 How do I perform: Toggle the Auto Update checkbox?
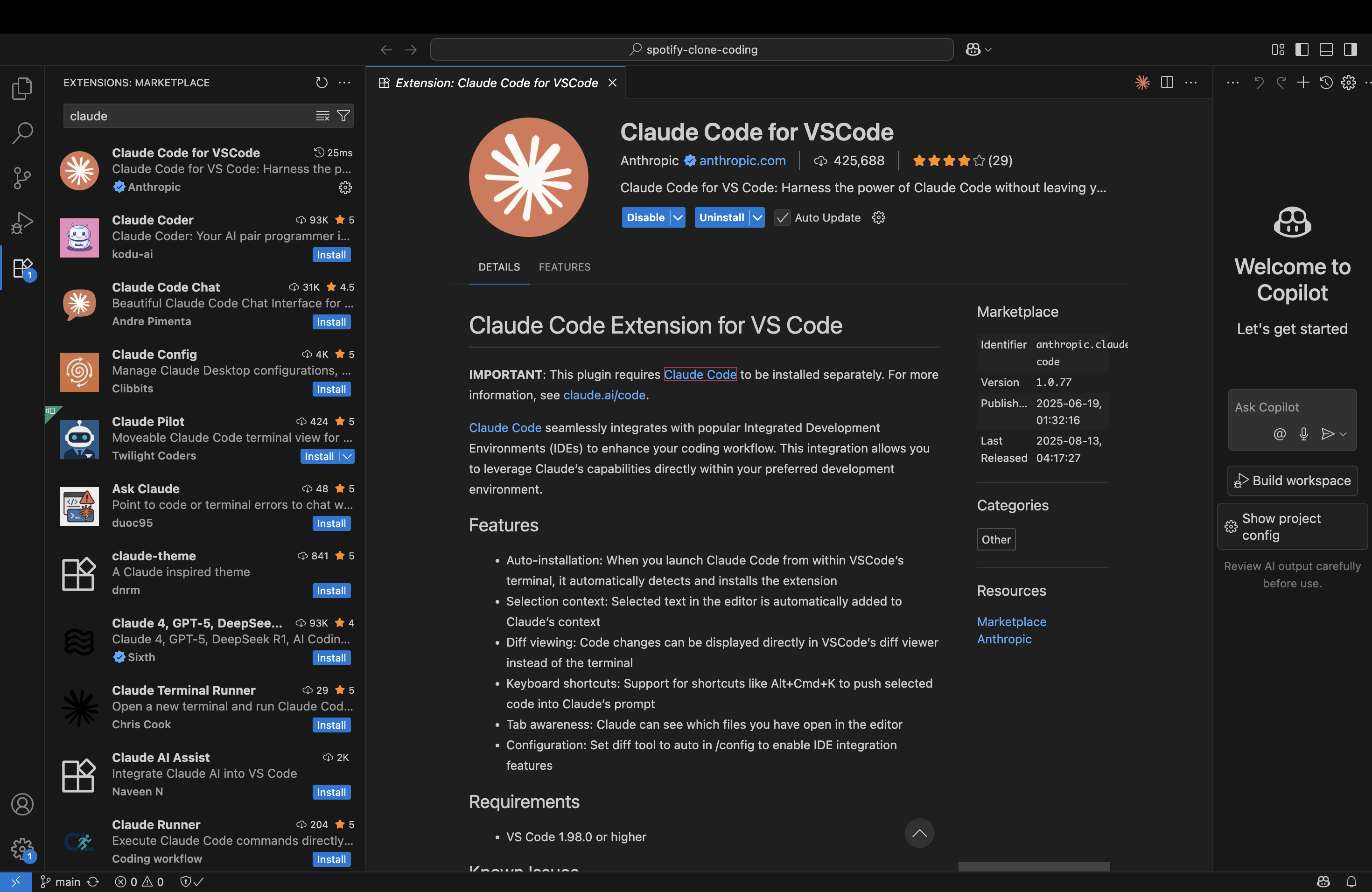782,218
